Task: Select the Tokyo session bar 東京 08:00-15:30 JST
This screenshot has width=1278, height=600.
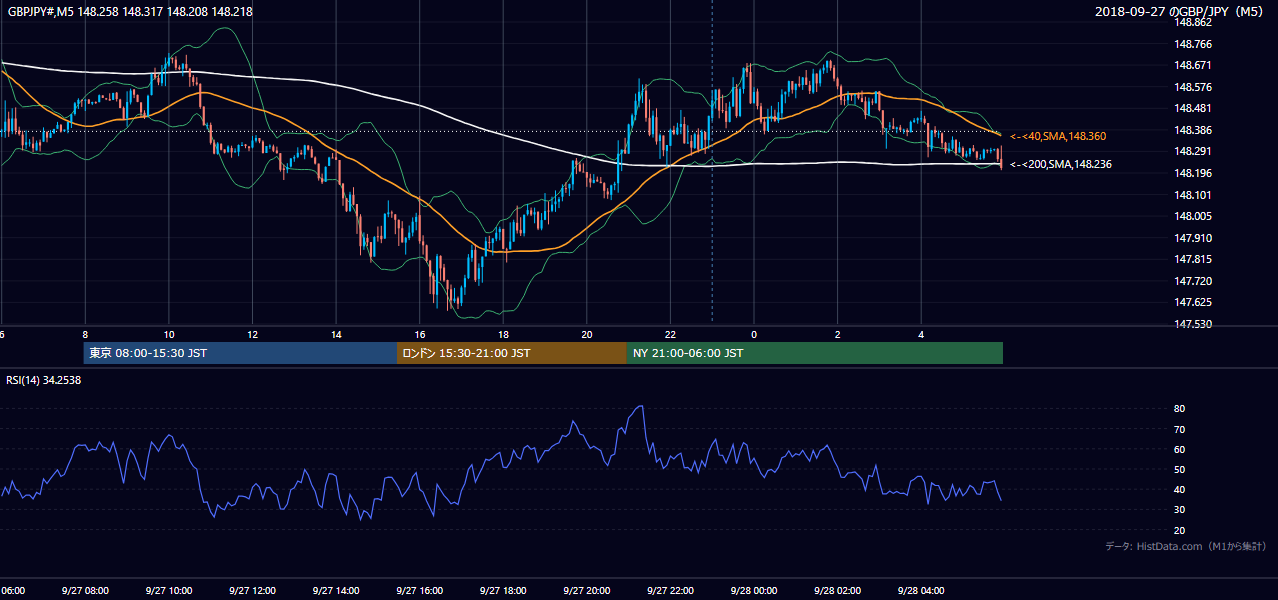Action: click(x=241, y=353)
